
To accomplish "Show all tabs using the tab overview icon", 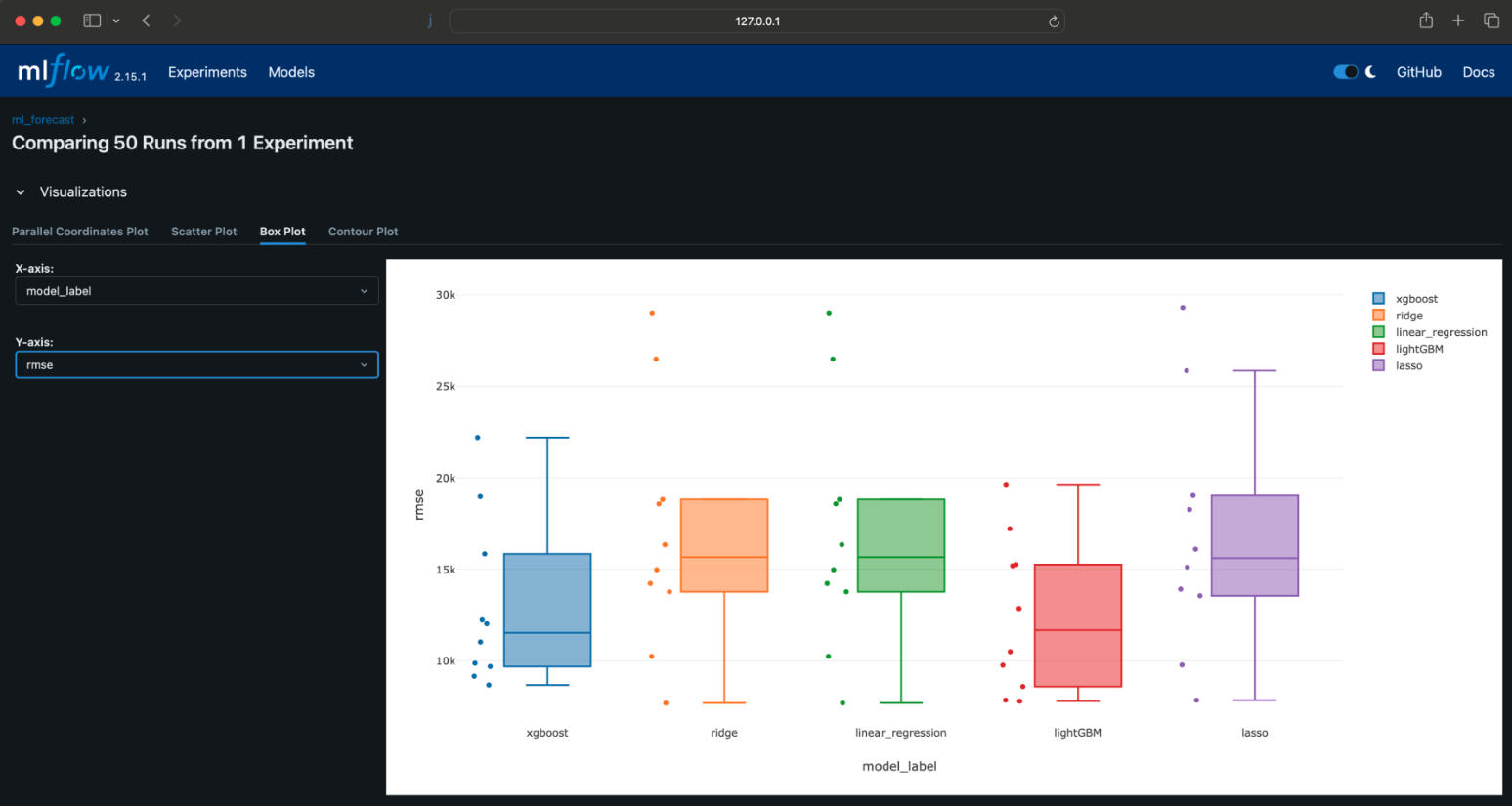I will pos(1491,20).
